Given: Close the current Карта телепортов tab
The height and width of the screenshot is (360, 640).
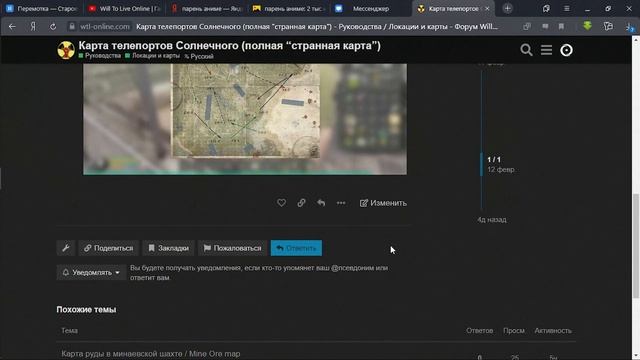Looking at the screenshot, I should [x=487, y=9].
